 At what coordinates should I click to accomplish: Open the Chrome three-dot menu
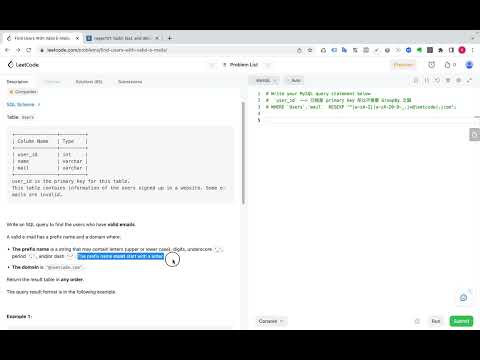pyautogui.click(x=472, y=50)
